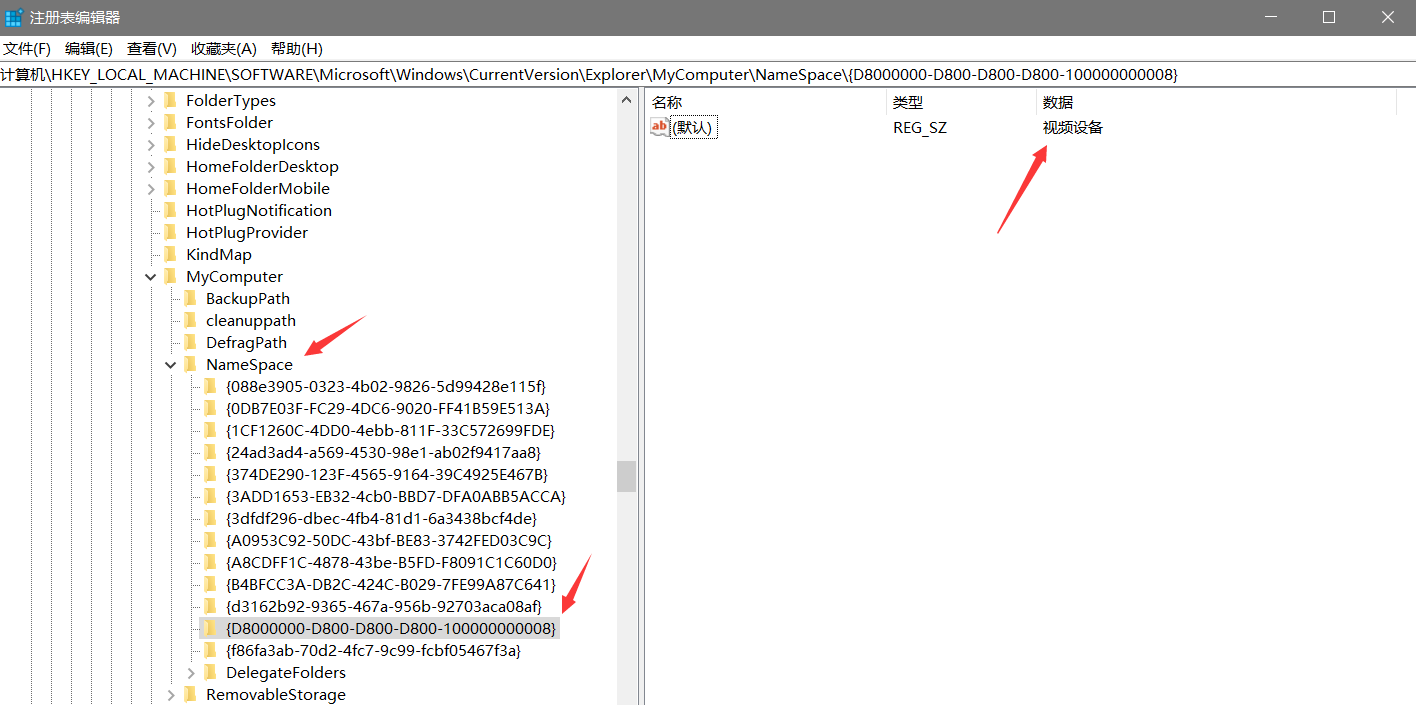Click the 视频设备 data cell
Viewport: 1416px width, 705px height.
tap(1073, 128)
